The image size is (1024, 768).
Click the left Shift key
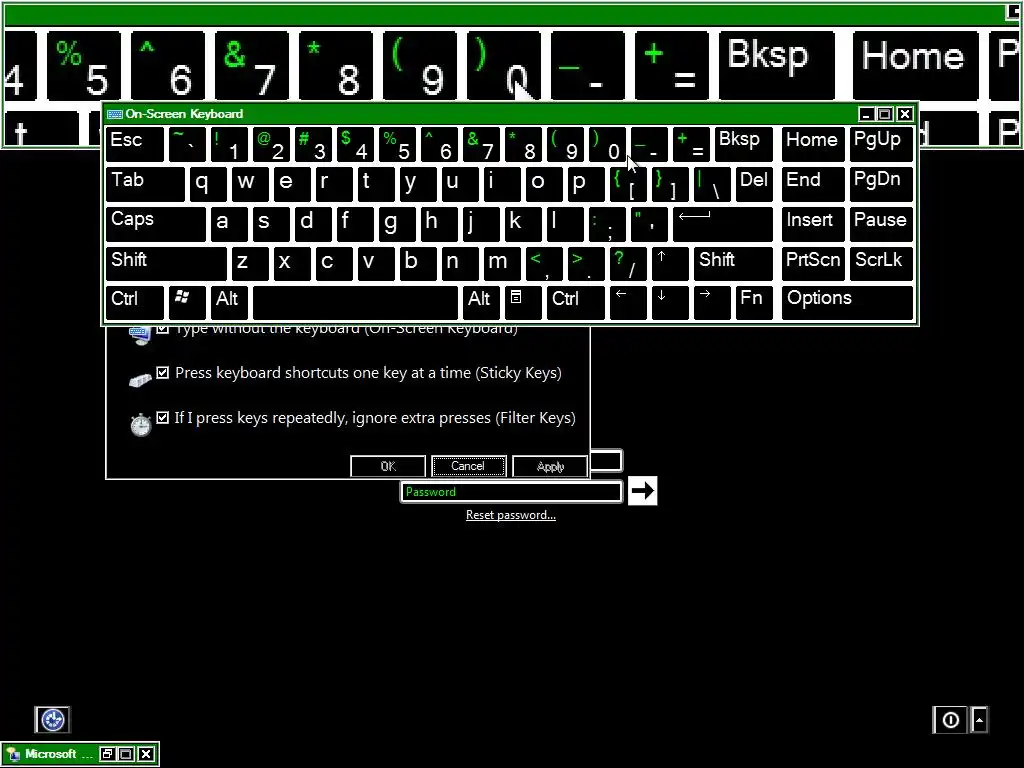[166, 264]
